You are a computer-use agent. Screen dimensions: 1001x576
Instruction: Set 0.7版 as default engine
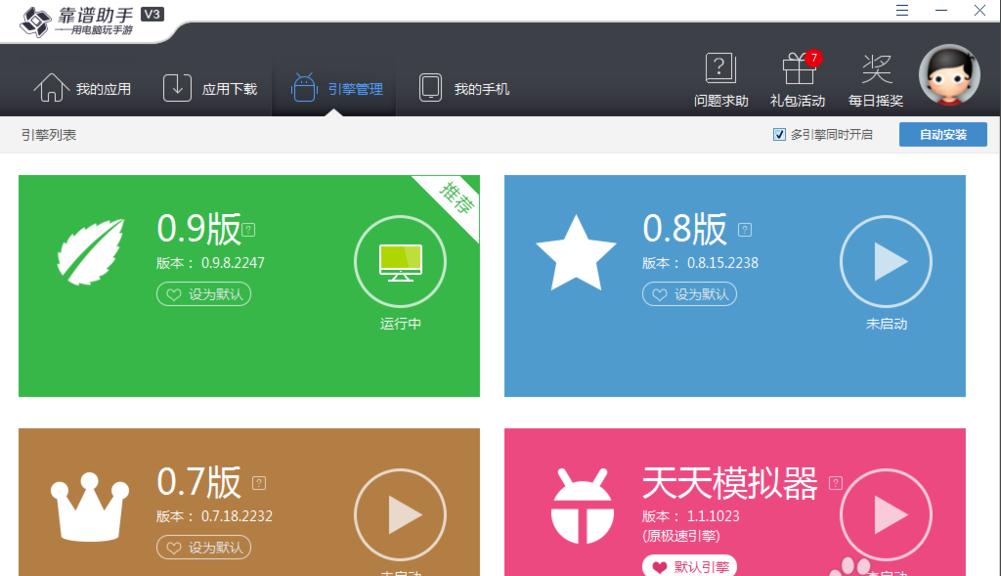(204, 548)
